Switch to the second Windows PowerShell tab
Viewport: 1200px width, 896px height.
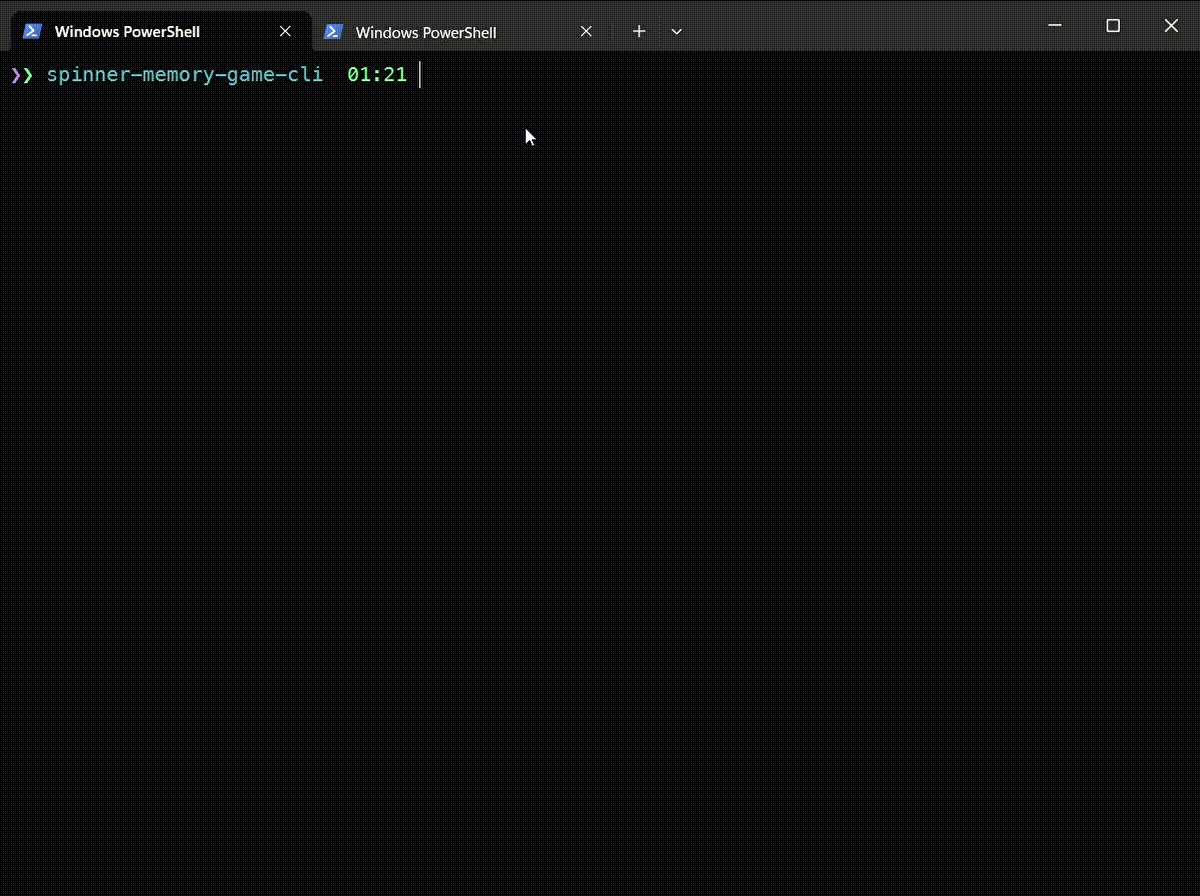pos(462,32)
